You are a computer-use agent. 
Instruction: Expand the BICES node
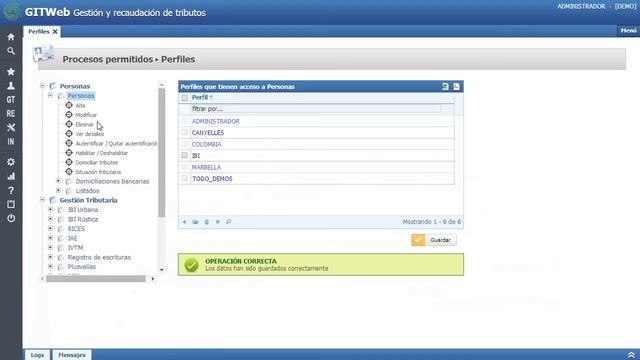[51, 229]
